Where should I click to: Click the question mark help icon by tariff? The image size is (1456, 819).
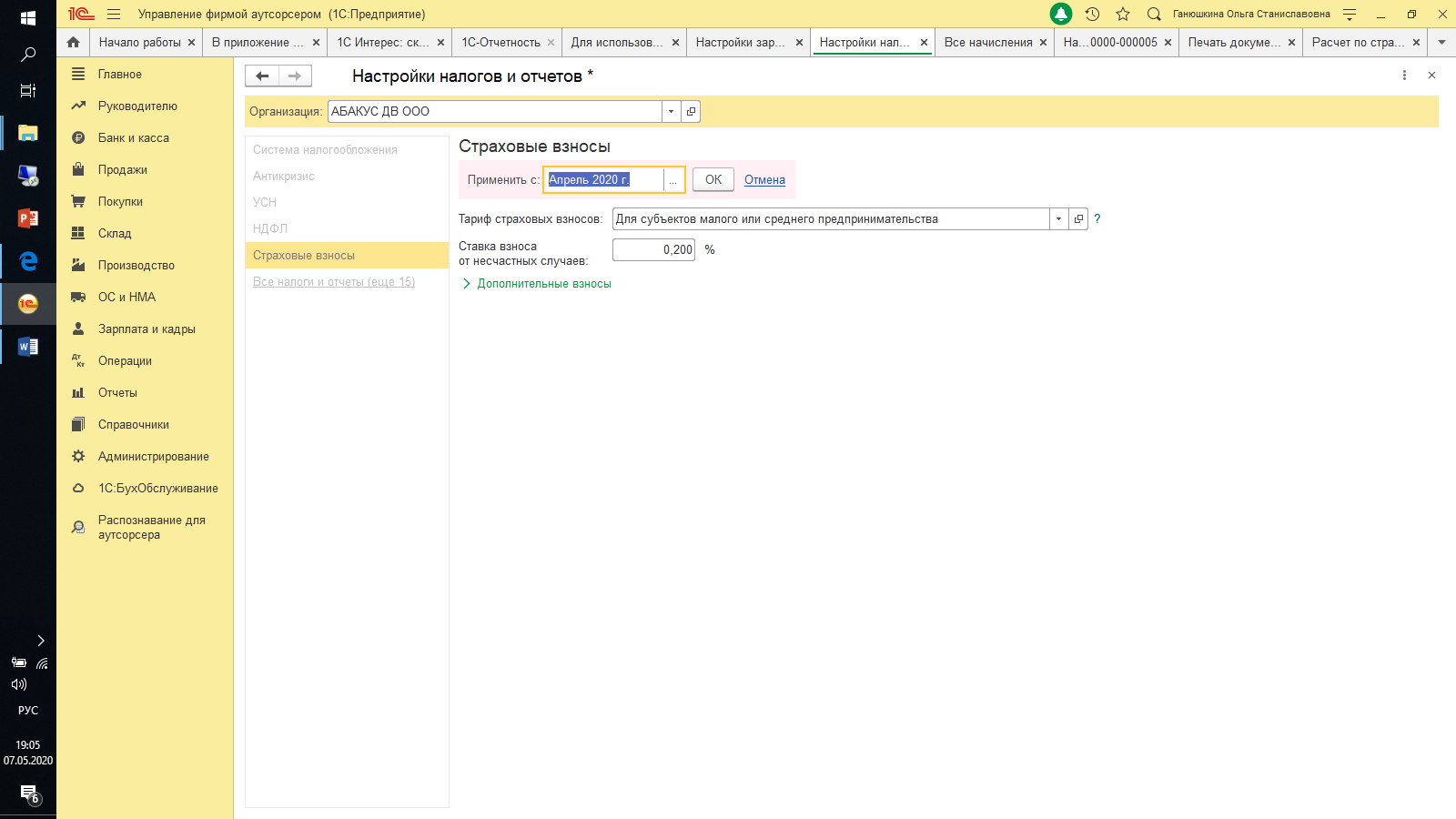click(x=1097, y=218)
